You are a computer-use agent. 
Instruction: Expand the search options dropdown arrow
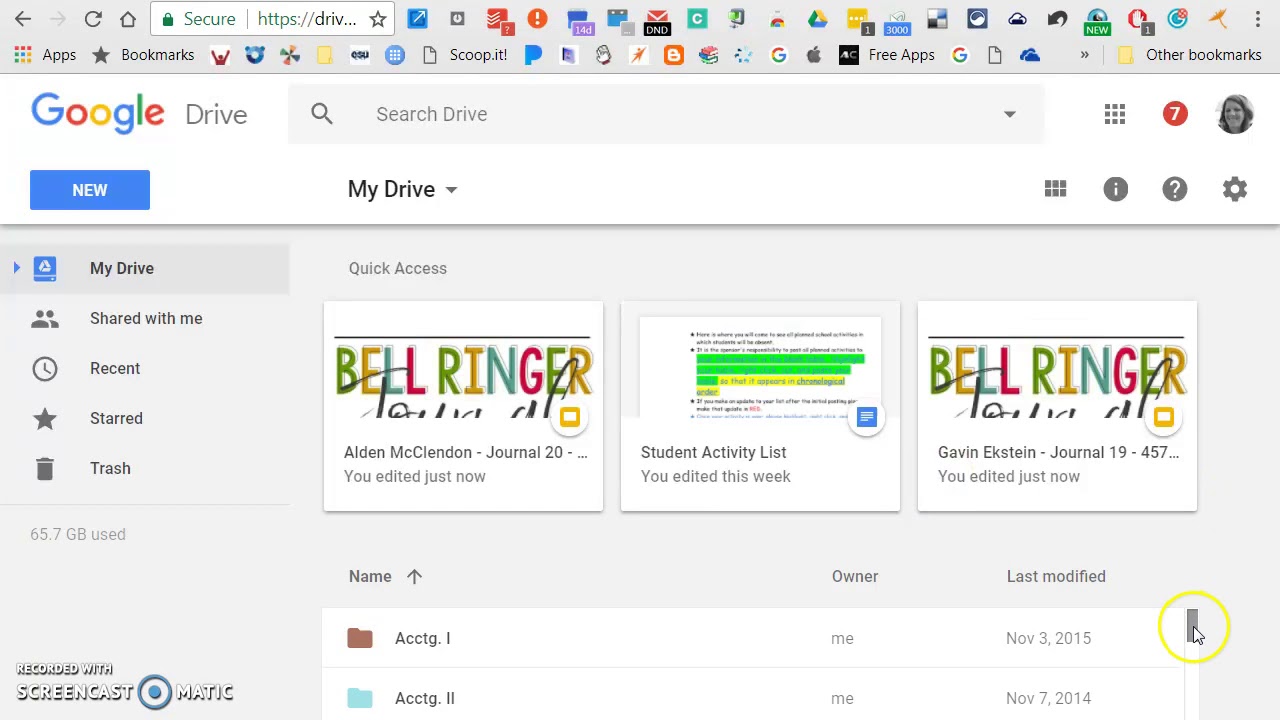[x=1009, y=114]
